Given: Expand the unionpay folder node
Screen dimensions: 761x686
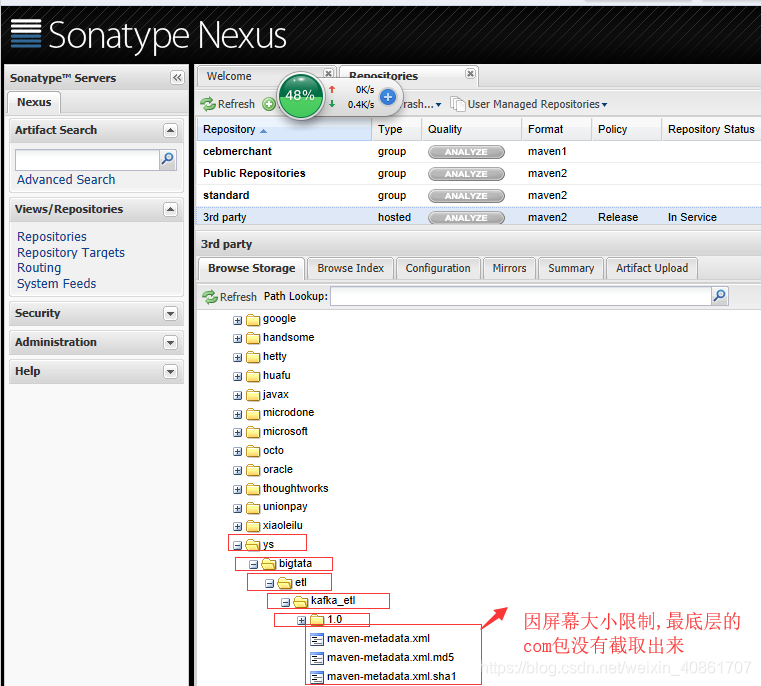Looking at the screenshot, I should point(237,508).
